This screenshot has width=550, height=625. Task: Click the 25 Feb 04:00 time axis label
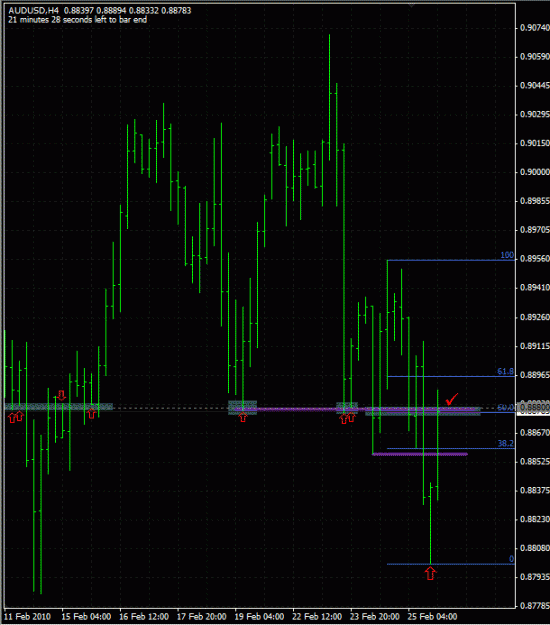click(x=432, y=617)
